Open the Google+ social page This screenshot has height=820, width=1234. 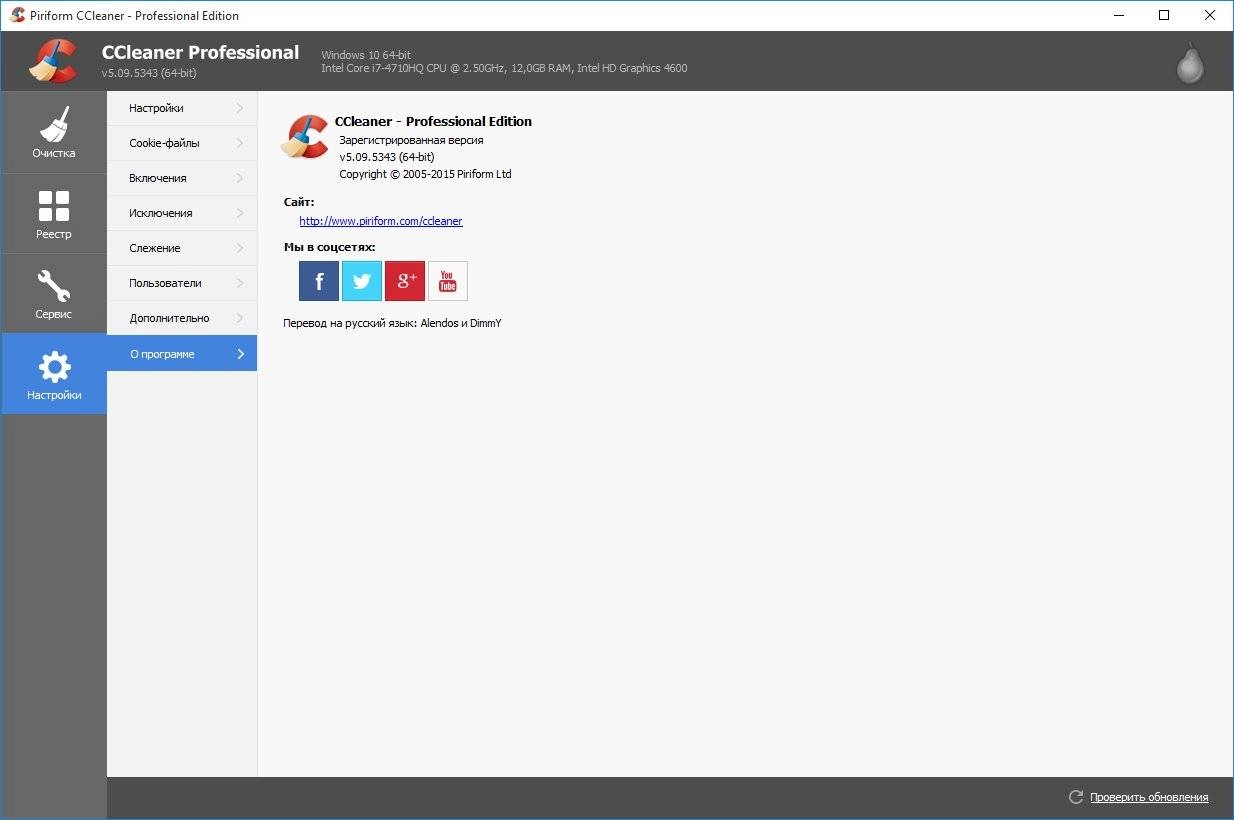click(x=405, y=281)
